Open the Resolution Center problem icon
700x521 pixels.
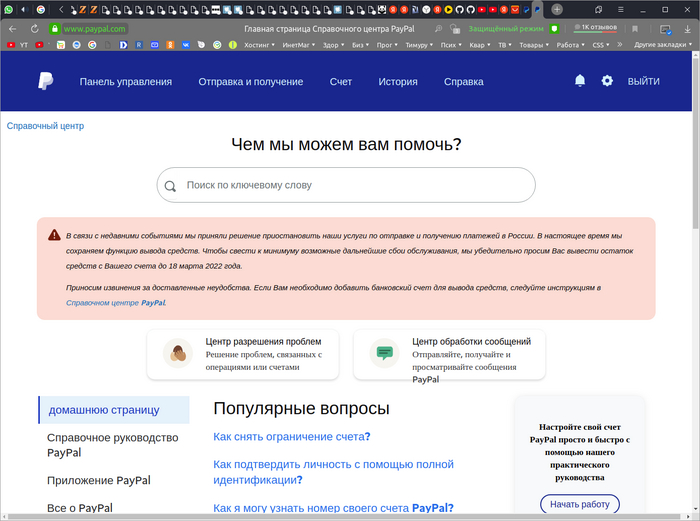pyautogui.click(x=179, y=353)
